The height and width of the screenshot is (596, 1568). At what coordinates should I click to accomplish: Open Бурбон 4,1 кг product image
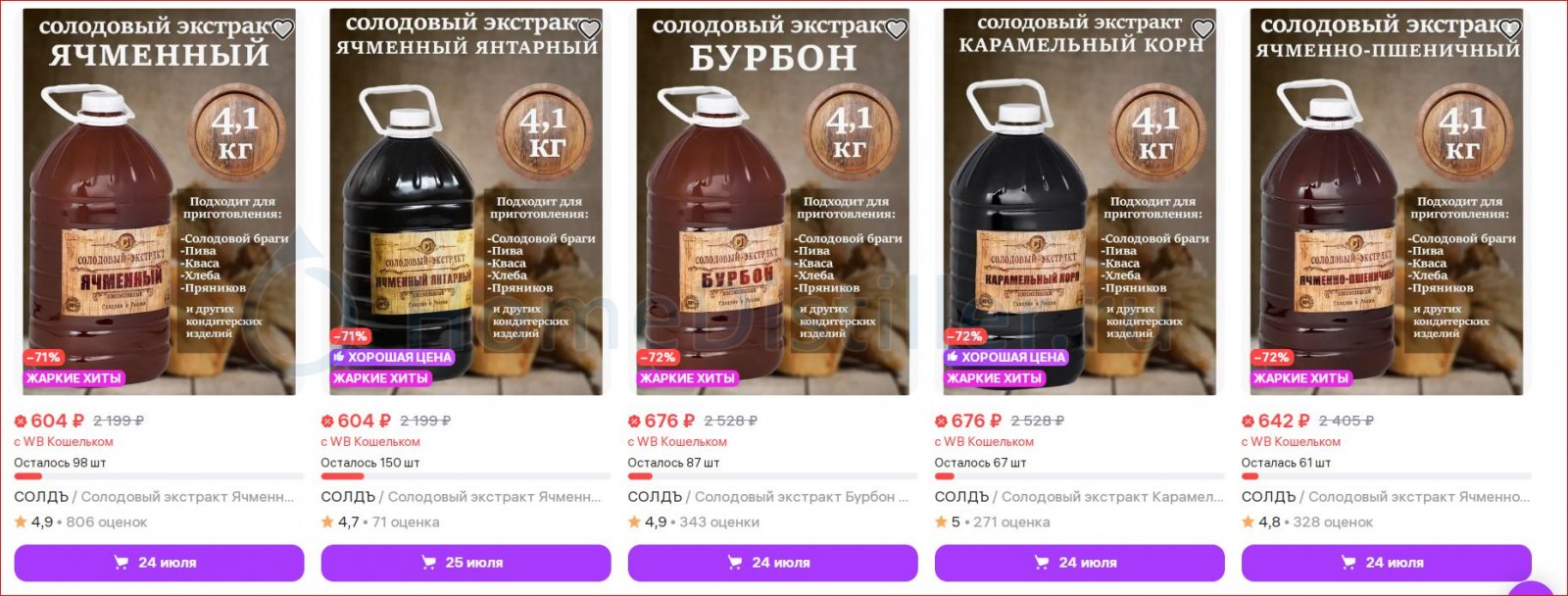pos(772,202)
